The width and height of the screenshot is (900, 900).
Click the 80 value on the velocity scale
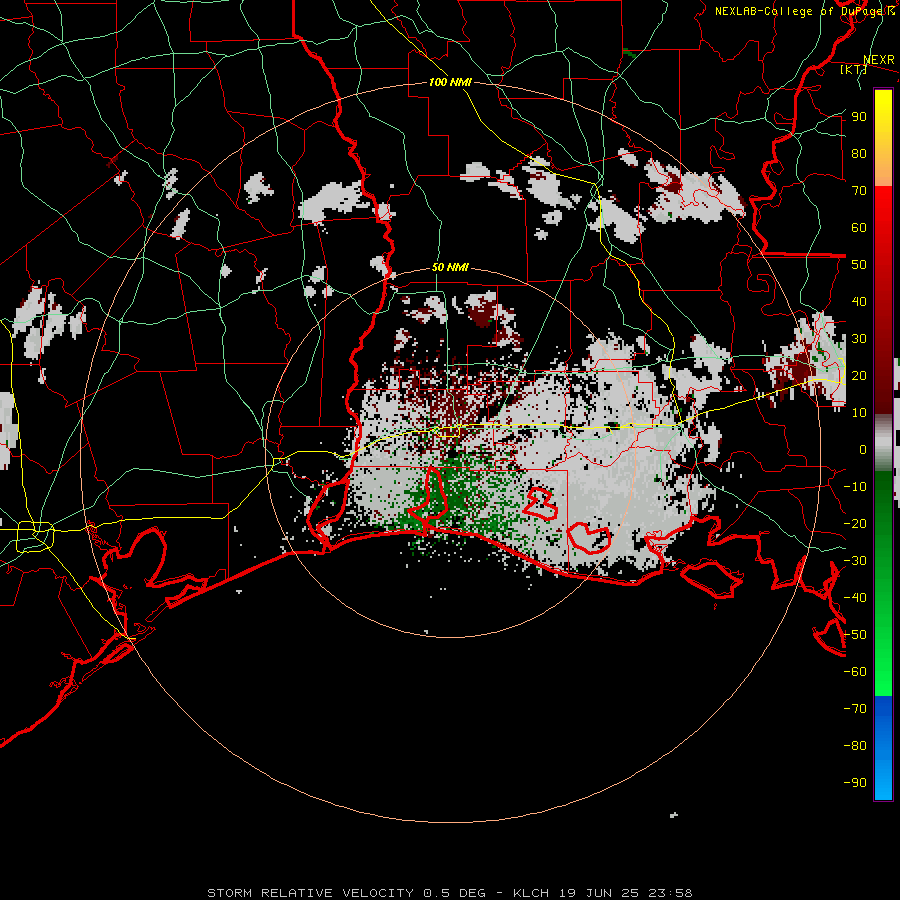pos(859,153)
